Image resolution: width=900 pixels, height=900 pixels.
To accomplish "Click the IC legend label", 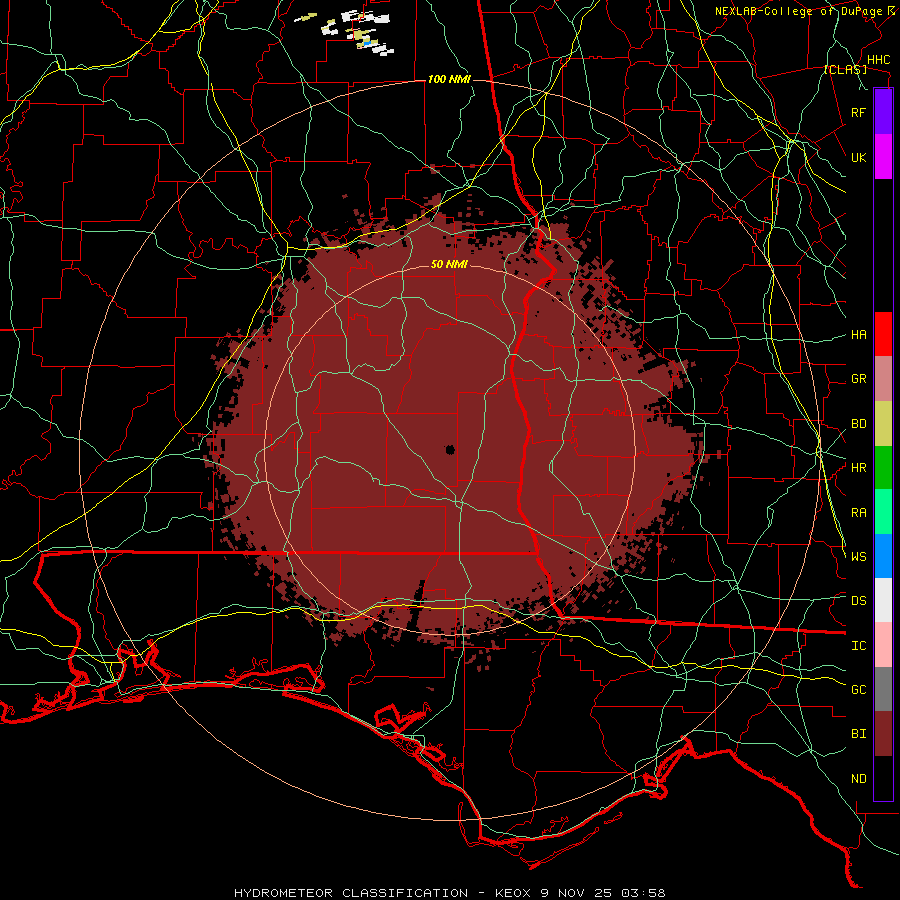I will [x=858, y=646].
